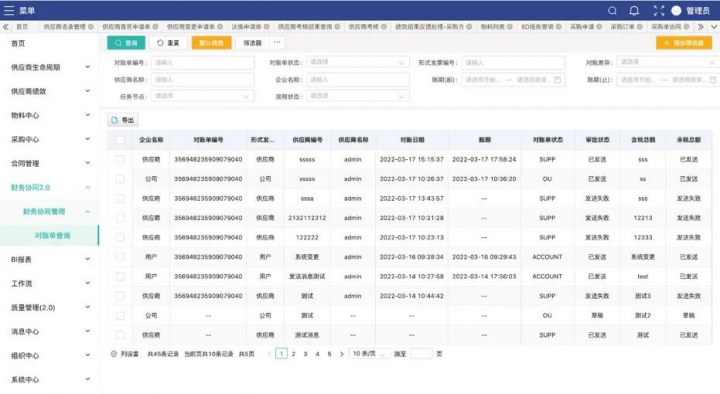Open calendar icon in 账期(止) field

pyautogui.click(x=713, y=80)
